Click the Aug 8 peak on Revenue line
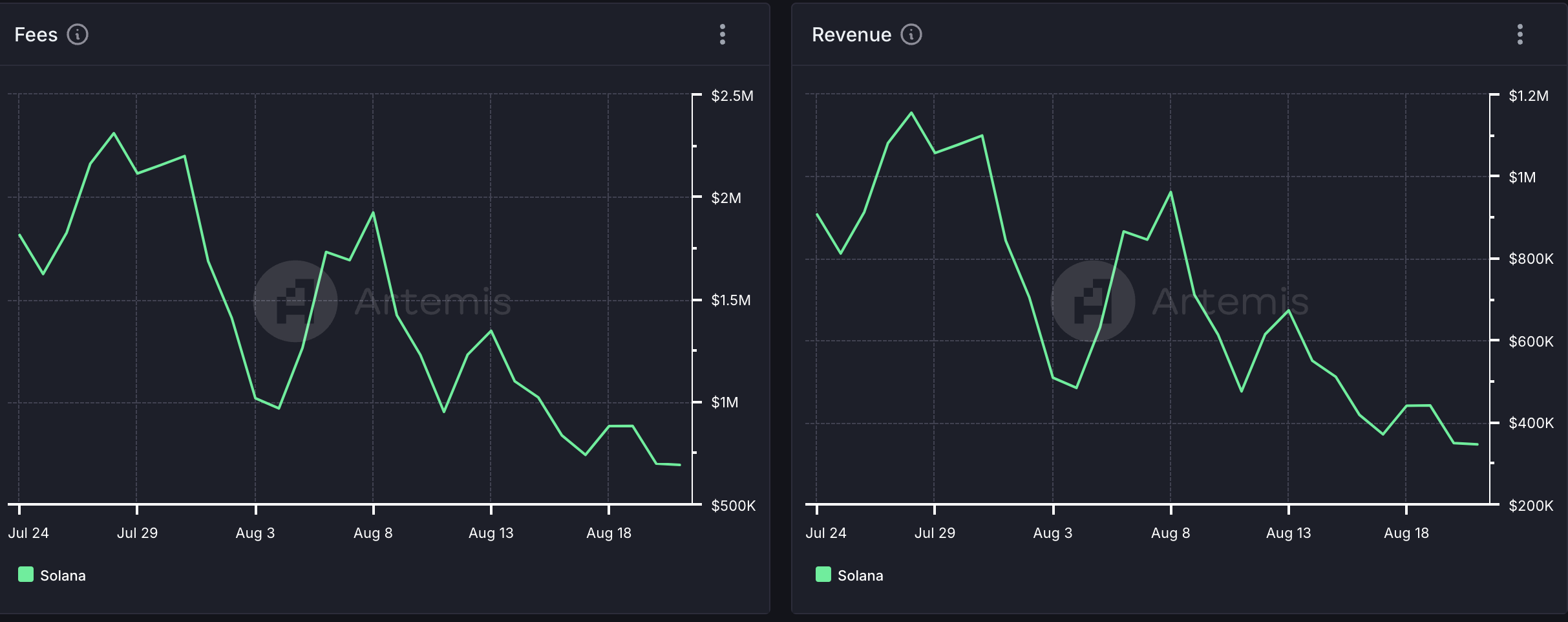The width and height of the screenshot is (1568, 622). (1171, 192)
